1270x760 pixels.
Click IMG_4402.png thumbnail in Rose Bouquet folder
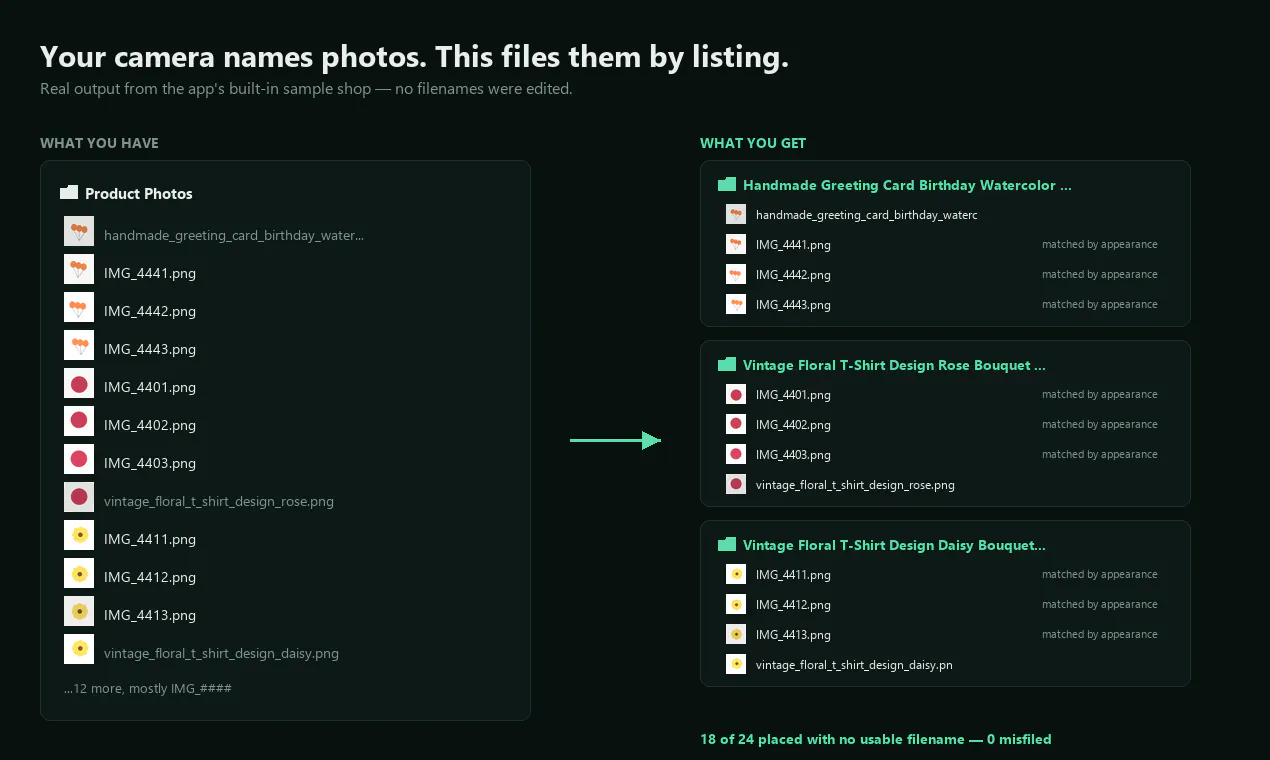click(x=736, y=425)
